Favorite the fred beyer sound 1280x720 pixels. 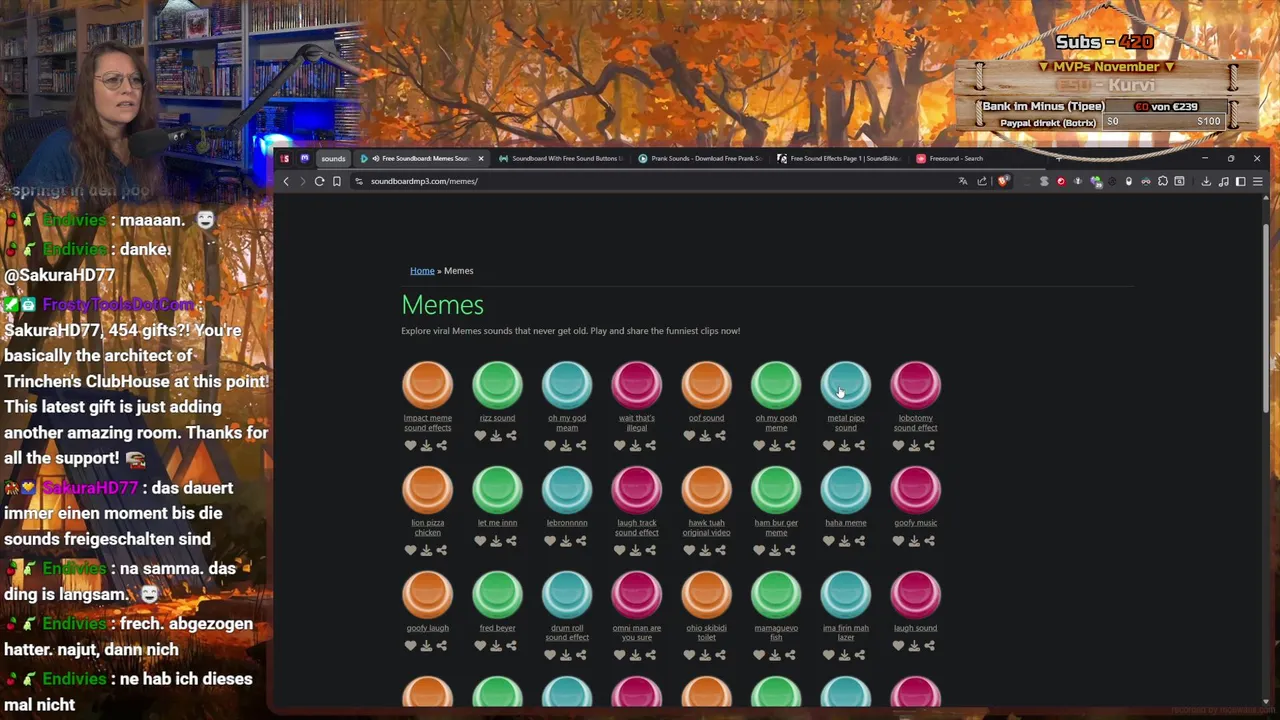[480, 646]
